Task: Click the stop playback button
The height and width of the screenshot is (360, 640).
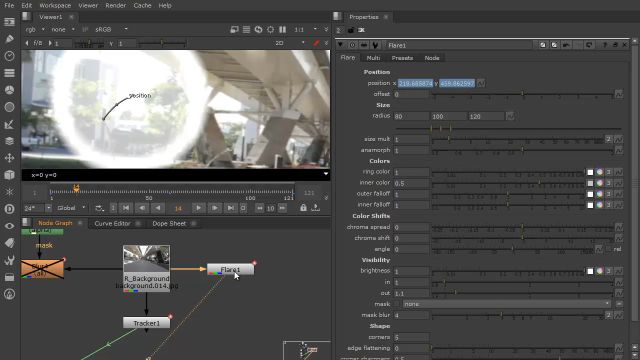Action: pos(243,208)
